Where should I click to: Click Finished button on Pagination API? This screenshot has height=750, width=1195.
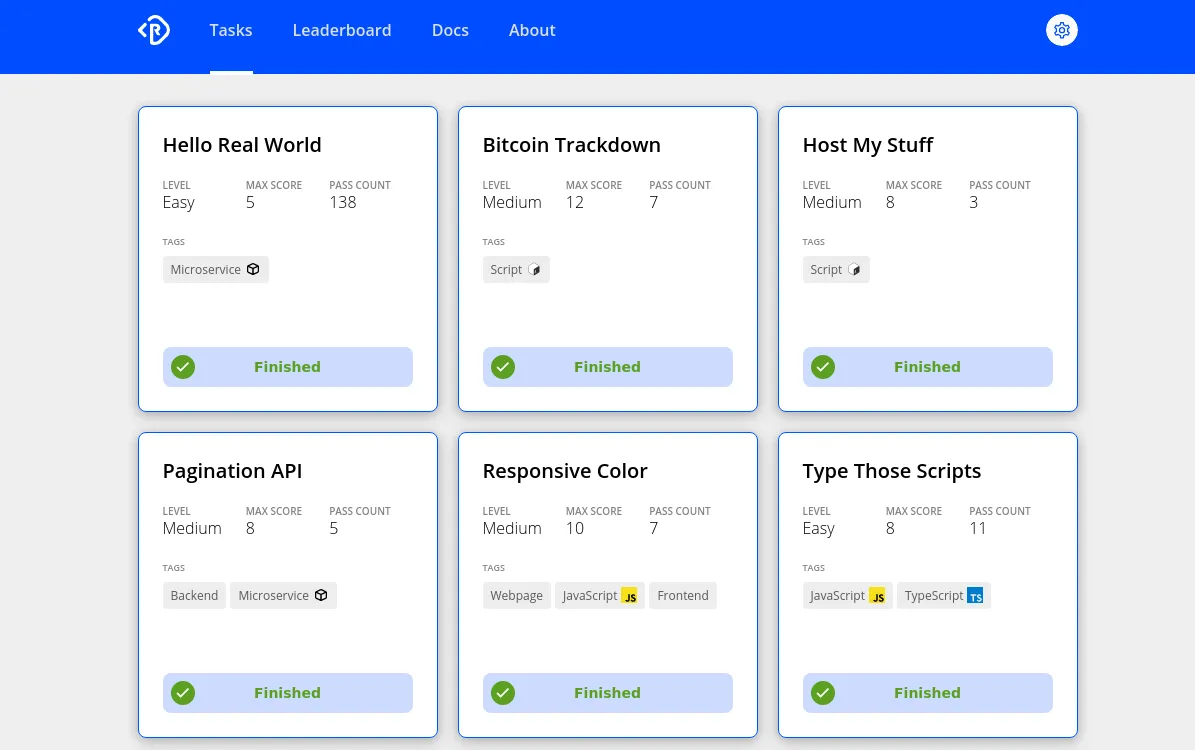287,693
